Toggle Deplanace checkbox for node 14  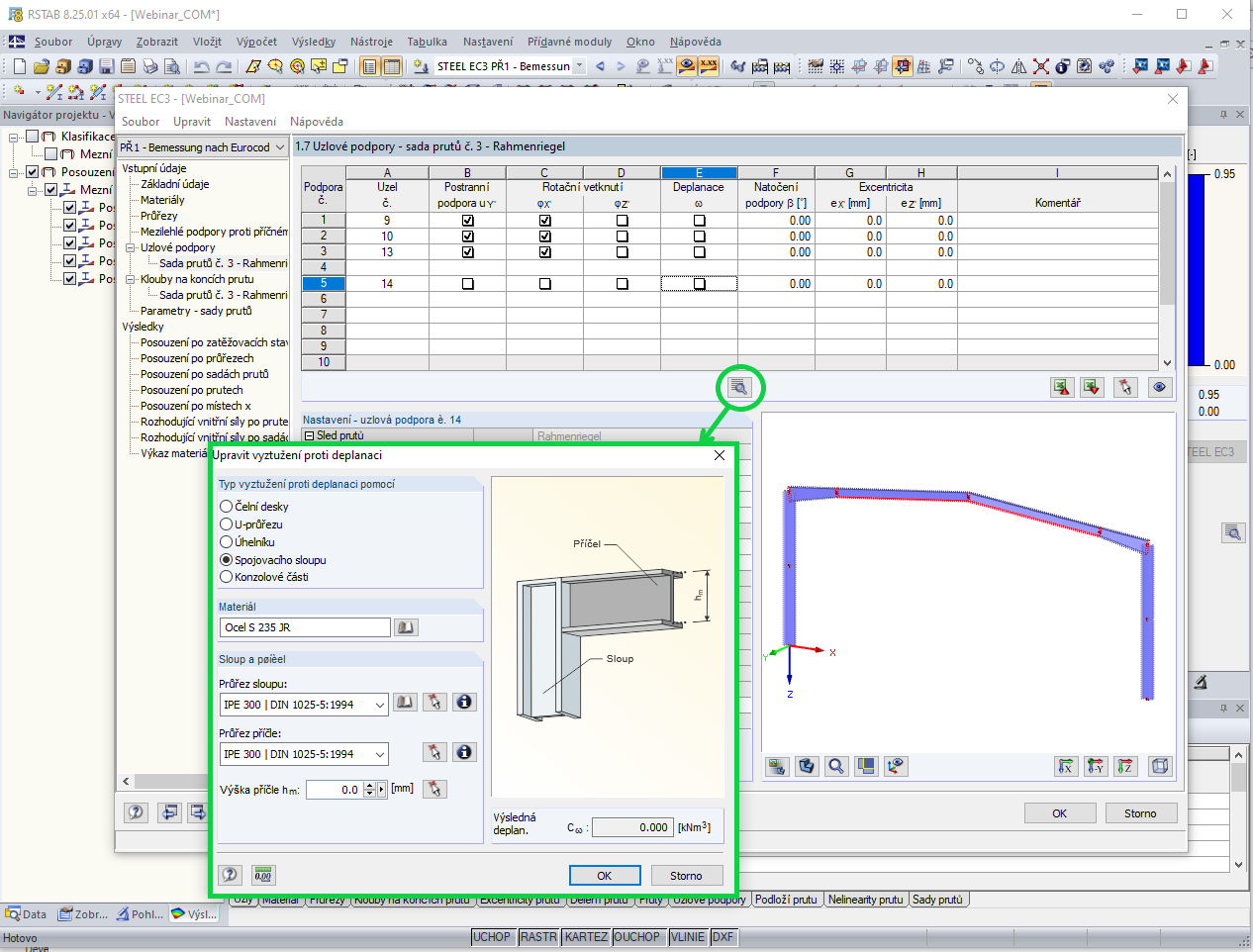click(700, 284)
